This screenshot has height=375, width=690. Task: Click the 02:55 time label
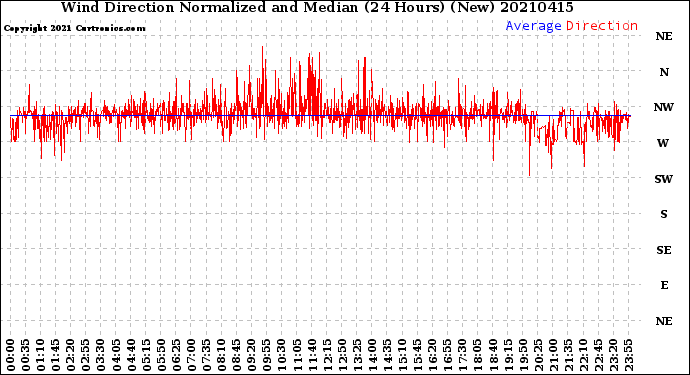86,355
